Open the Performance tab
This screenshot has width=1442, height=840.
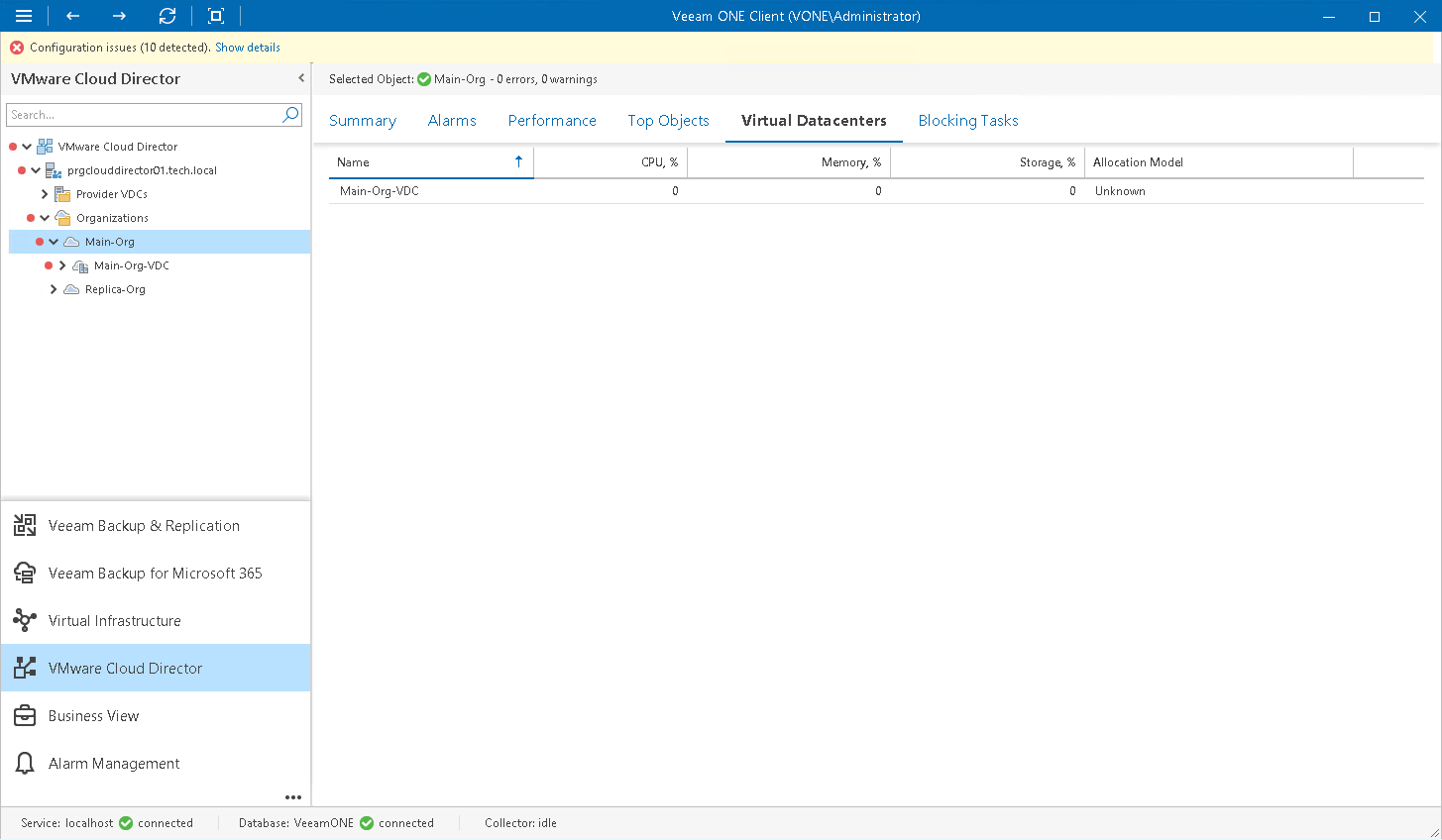[552, 121]
